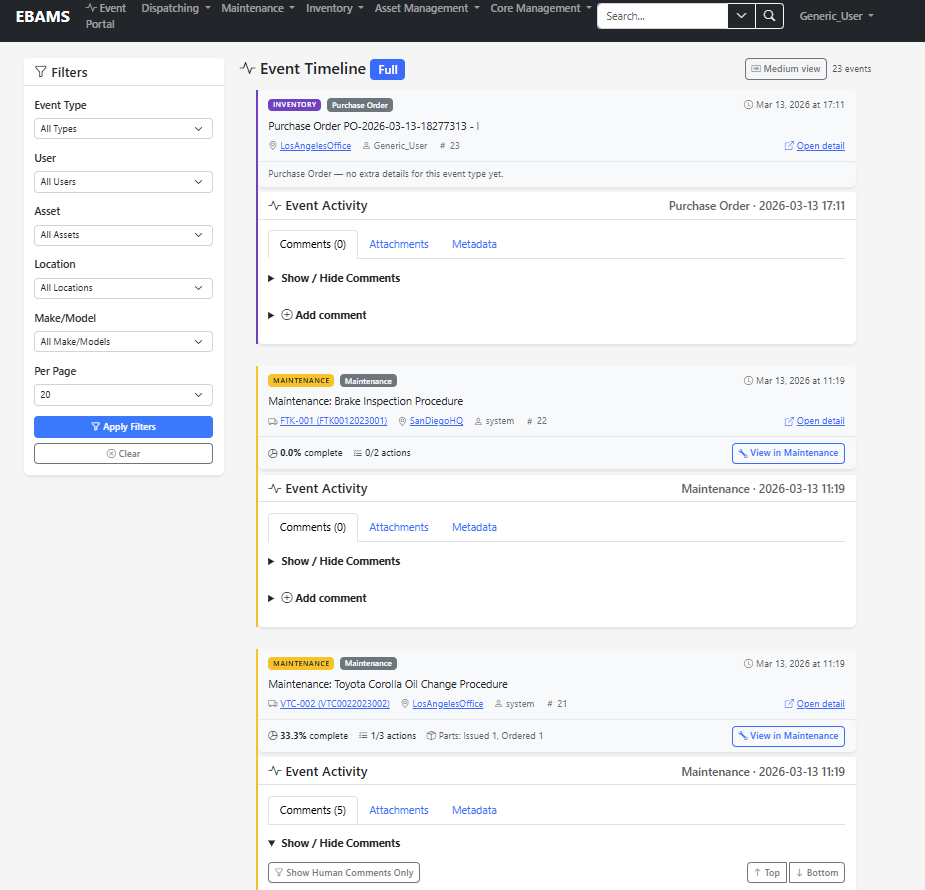
Task: Open the VTC-002 (VTC0022023002) asset link
Action: [334, 704]
